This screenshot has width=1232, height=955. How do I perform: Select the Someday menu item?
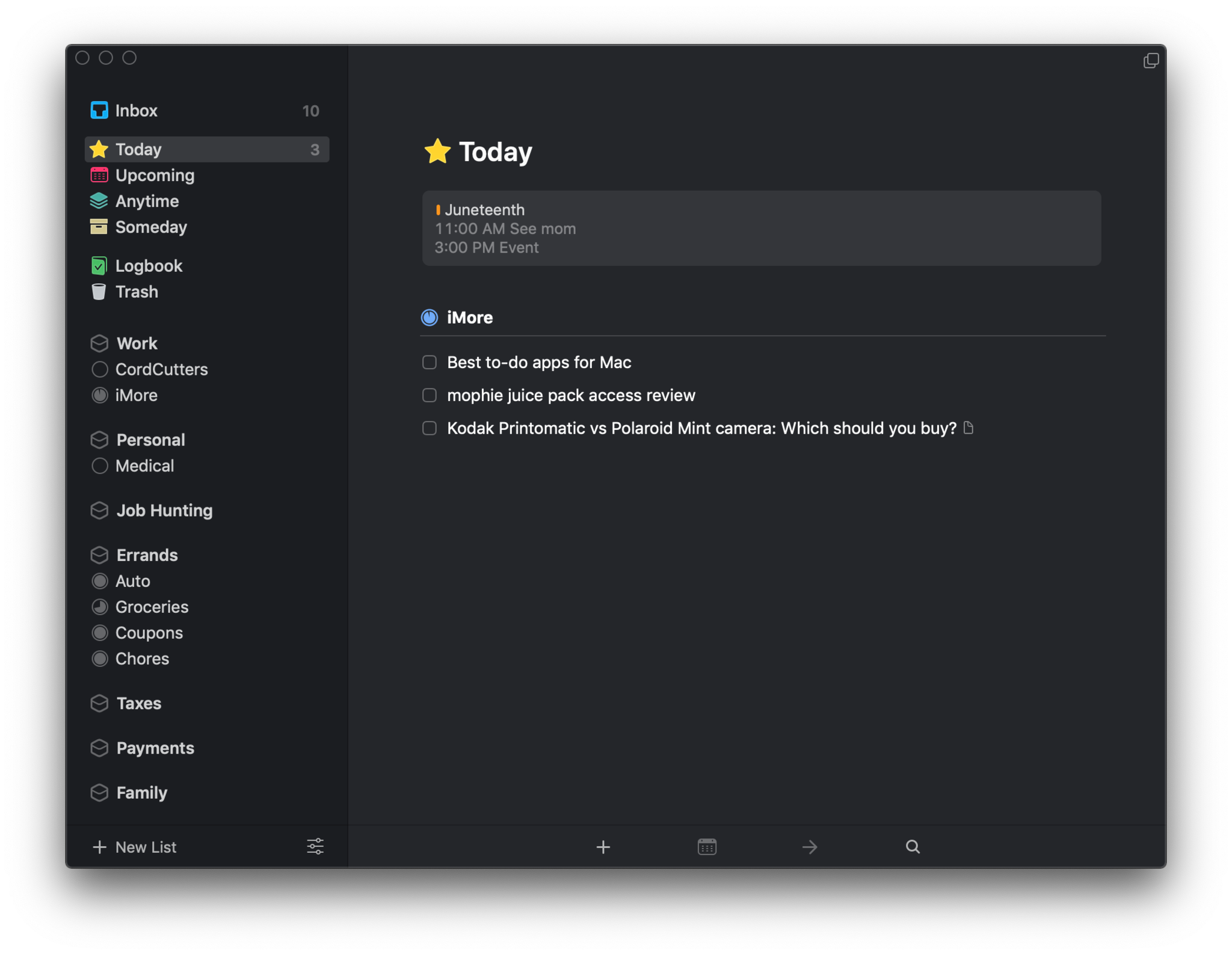coord(152,227)
